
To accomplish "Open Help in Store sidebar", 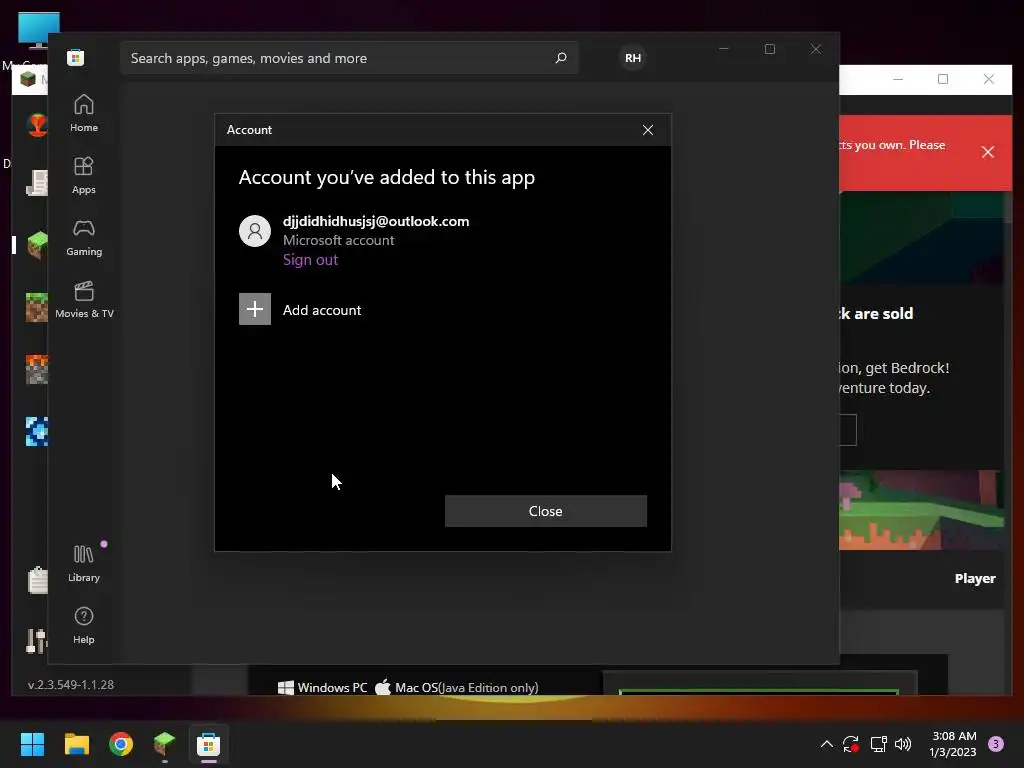I will (84, 626).
